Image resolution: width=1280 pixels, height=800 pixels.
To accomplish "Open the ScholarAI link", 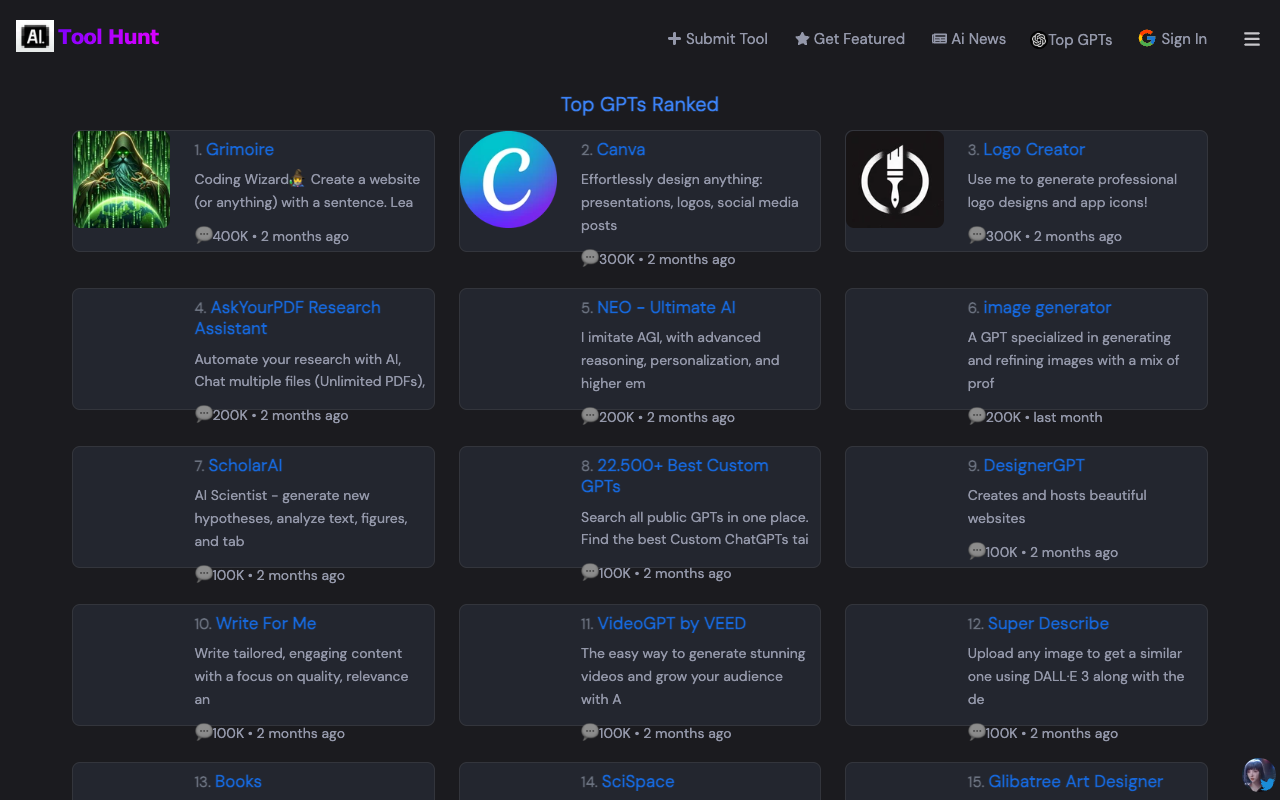I will pos(245,465).
